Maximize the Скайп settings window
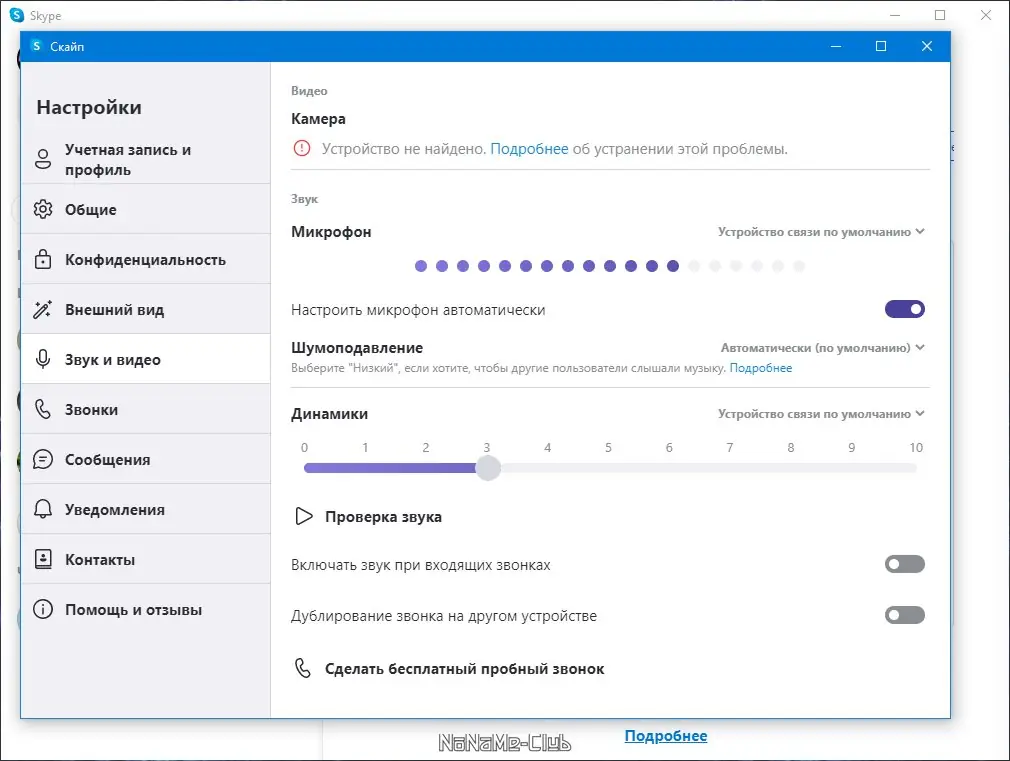 [881, 46]
